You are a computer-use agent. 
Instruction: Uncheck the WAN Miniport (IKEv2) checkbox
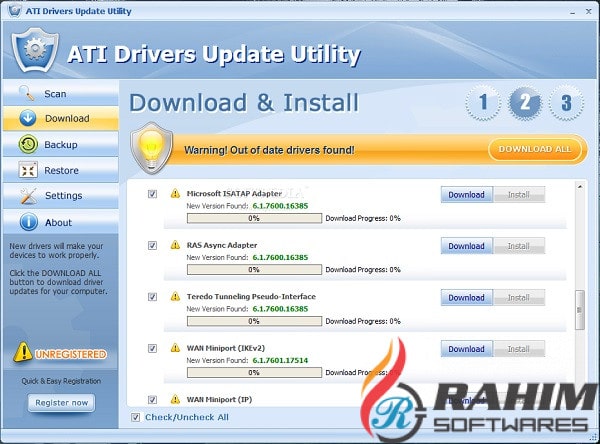(x=152, y=348)
